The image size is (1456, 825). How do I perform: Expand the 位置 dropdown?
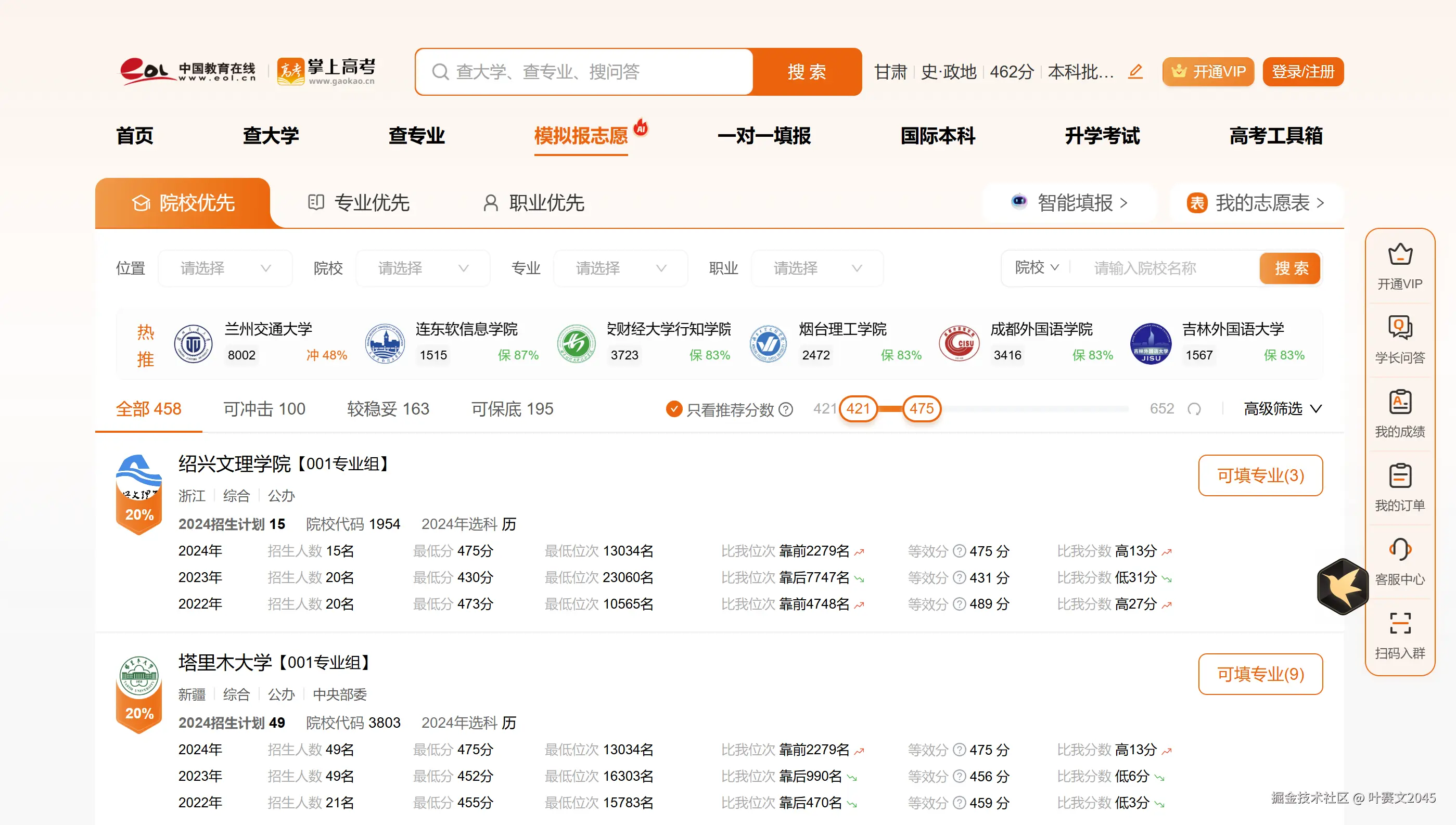coord(225,268)
